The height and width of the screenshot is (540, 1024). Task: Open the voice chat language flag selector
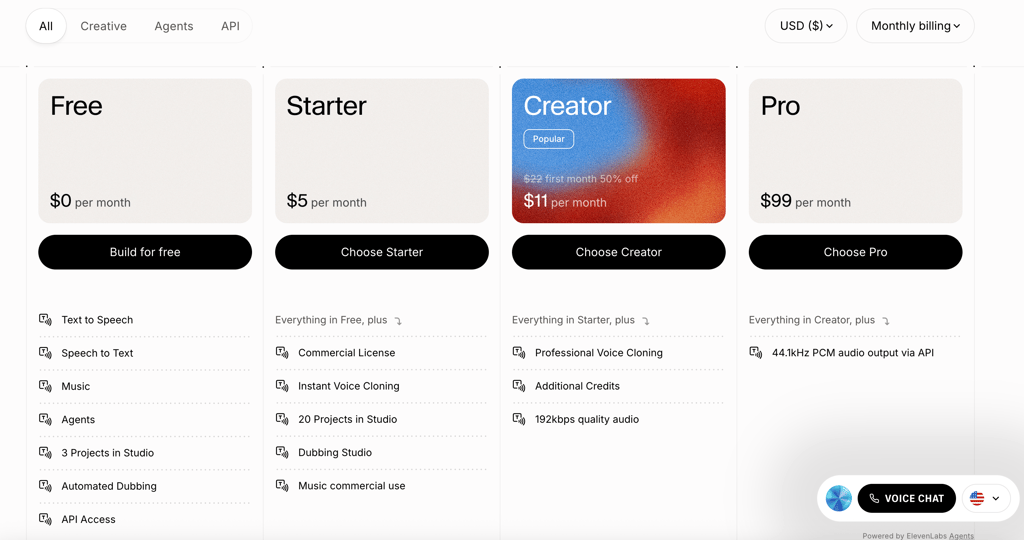coord(985,498)
